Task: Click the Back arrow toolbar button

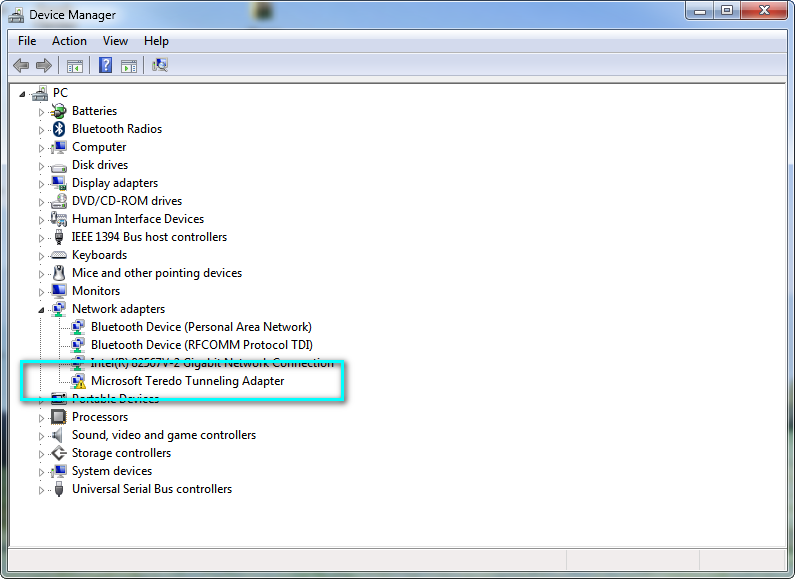Action: 21,65
